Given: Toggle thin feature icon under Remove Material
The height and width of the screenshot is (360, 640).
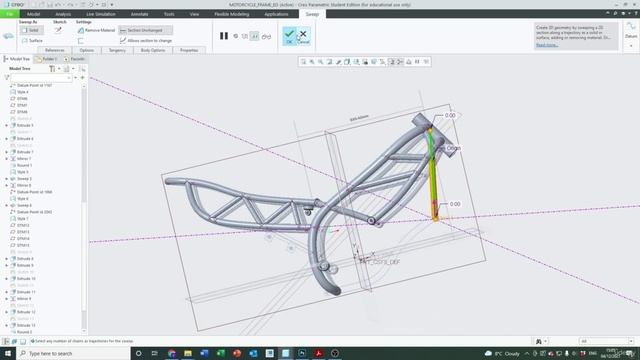Looking at the screenshot, I should point(81,41).
